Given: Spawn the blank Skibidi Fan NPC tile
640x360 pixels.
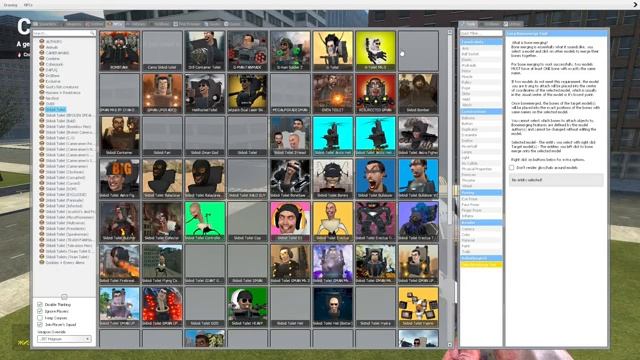Looking at the screenshot, I should pos(162,136).
